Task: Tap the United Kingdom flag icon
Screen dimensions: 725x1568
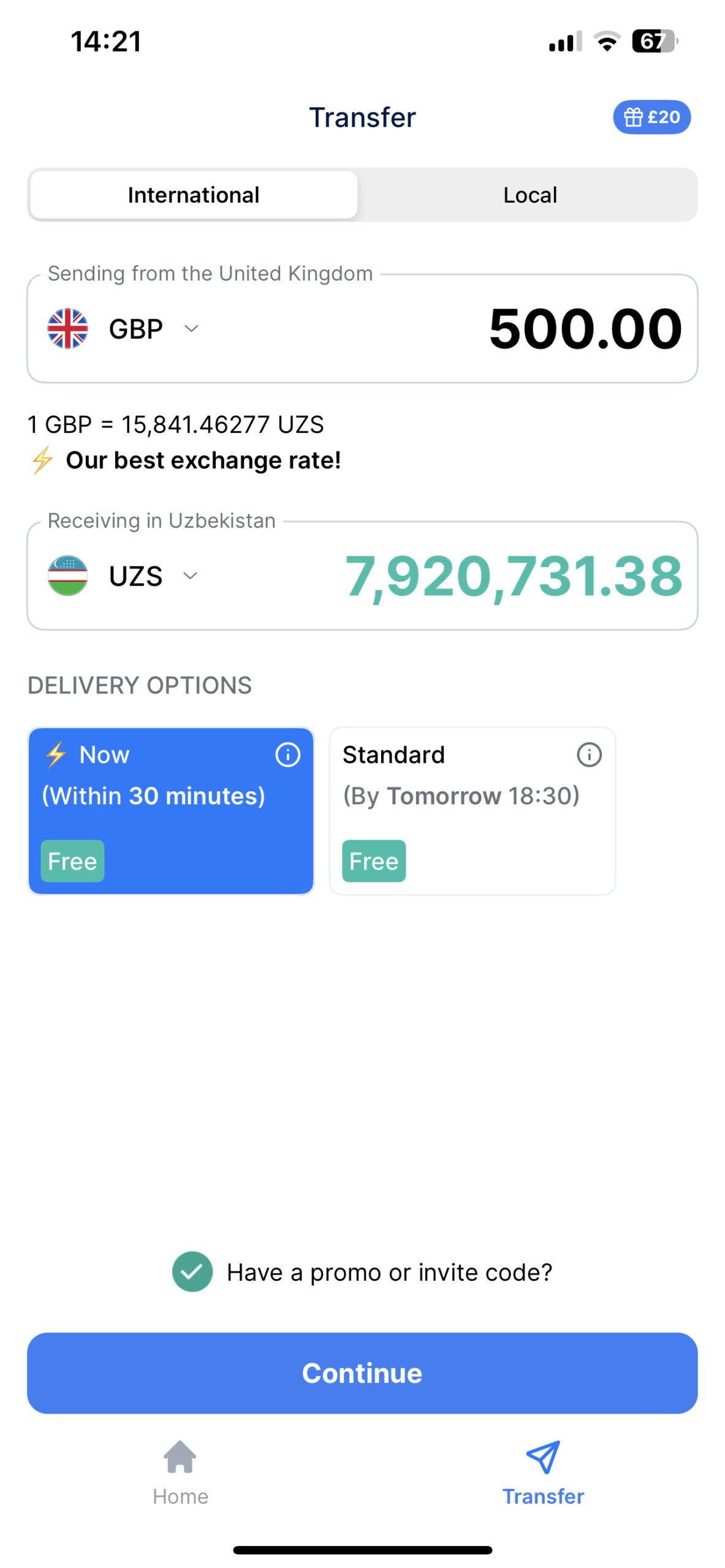Action: pyautogui.click(x=67, y=329)
